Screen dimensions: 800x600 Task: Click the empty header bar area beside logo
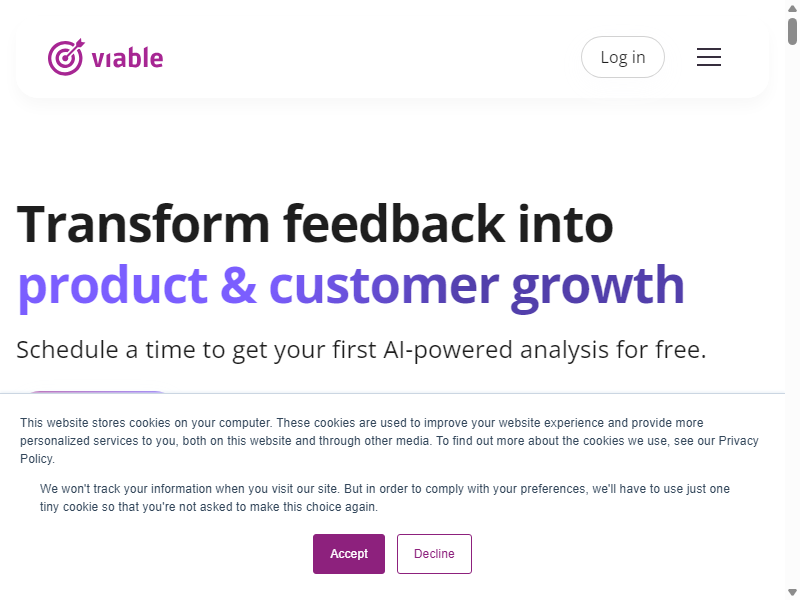tap(372, 57)
